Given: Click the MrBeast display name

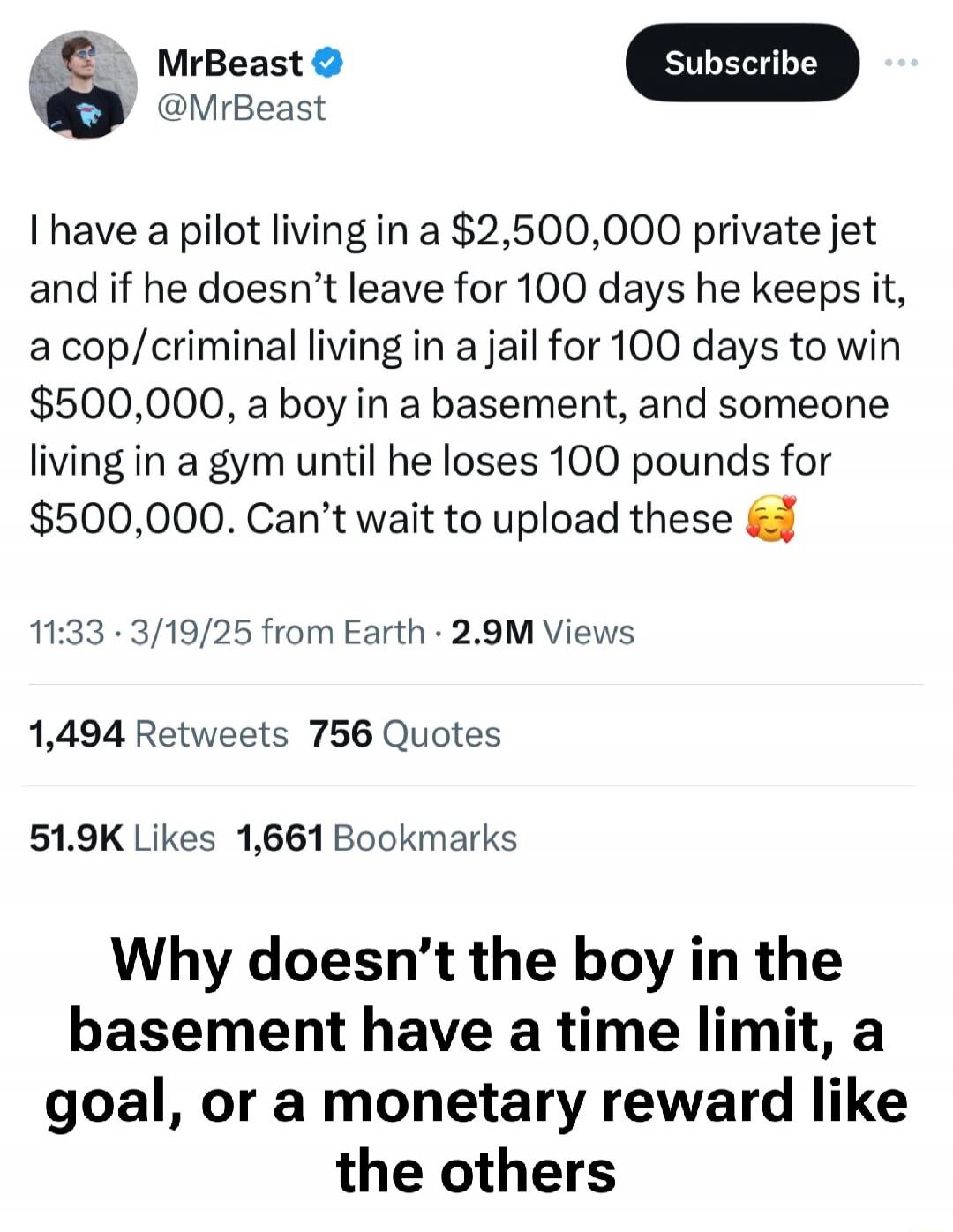Looking at the screenshot, I should coord(229,64).
